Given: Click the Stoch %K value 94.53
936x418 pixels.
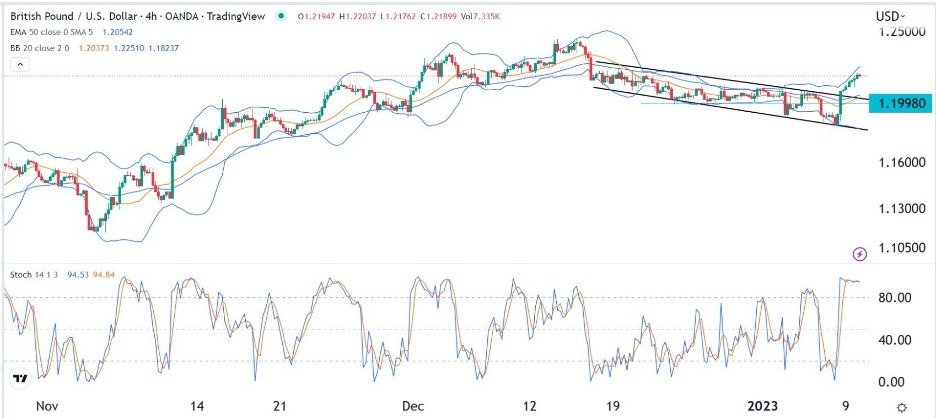Looking at the screenshot, I should (79, 275).
